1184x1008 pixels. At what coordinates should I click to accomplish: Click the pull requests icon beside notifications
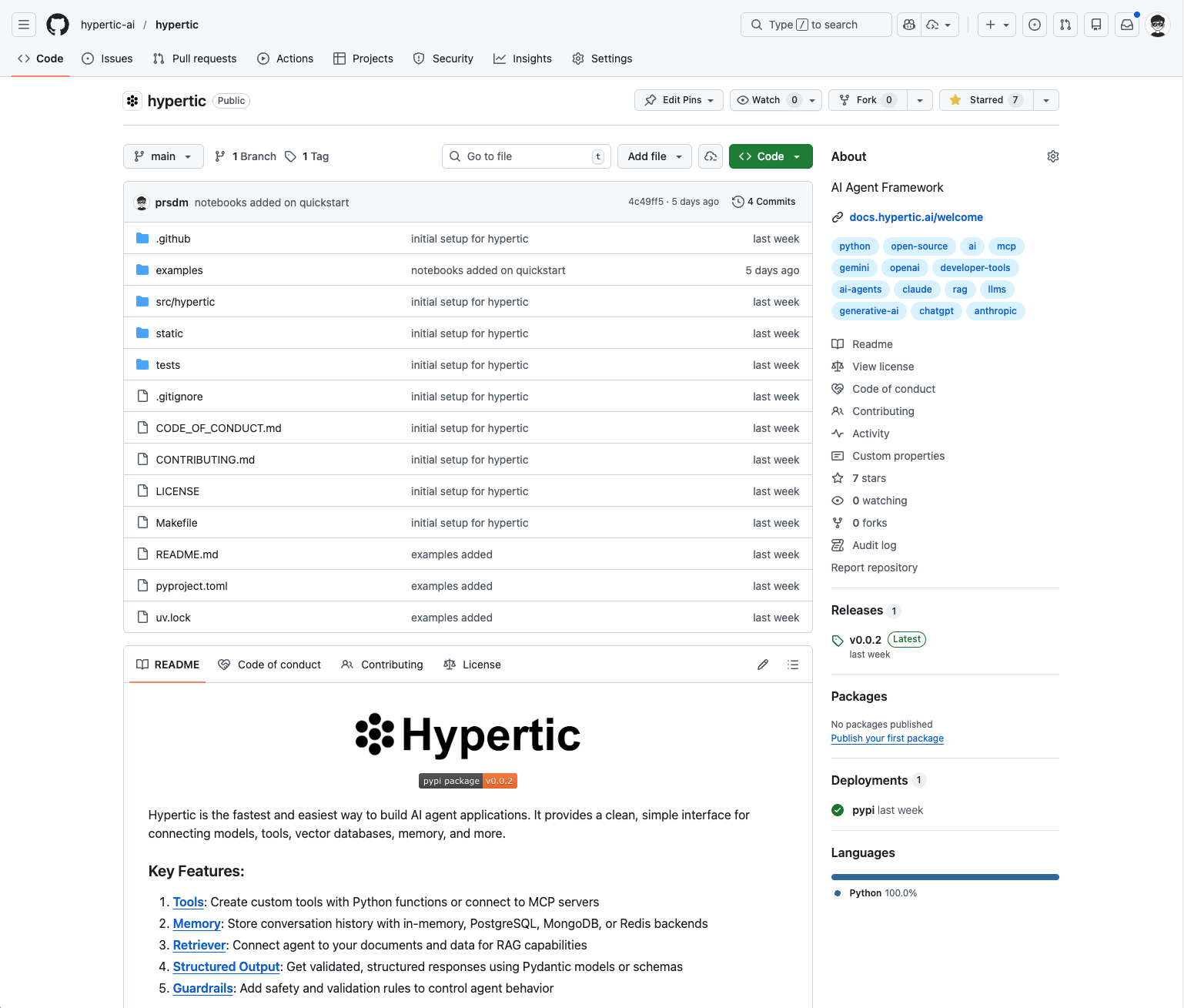point(1065,24)
